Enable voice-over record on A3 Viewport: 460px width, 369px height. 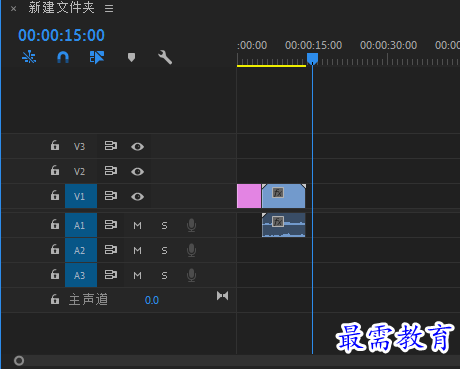pyautogui.click(x=191, y=275)
